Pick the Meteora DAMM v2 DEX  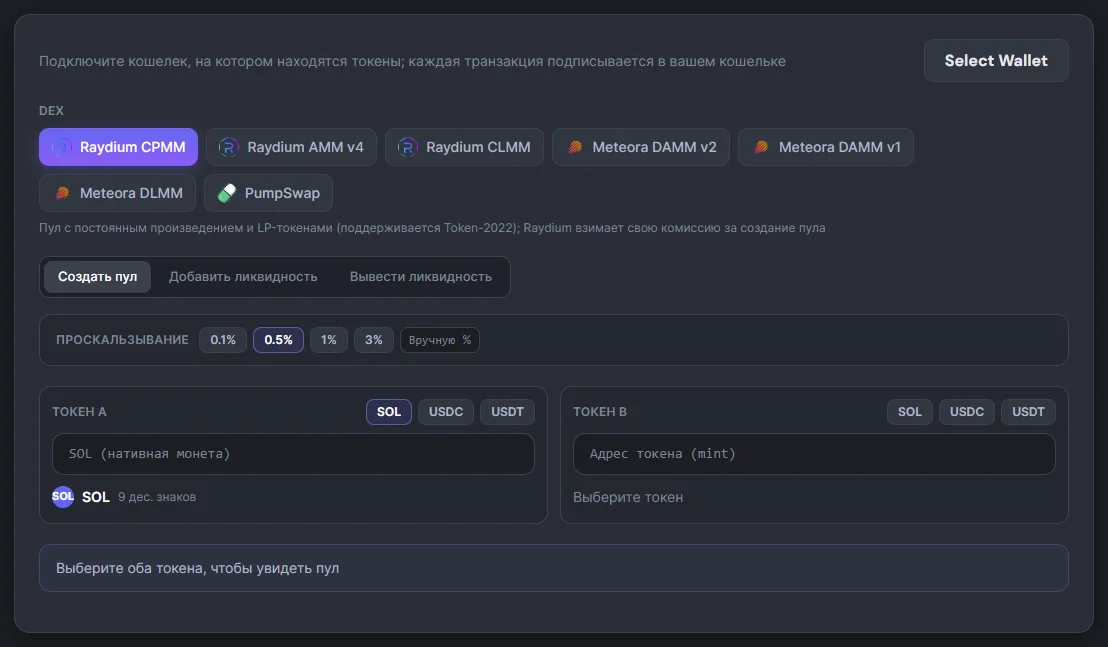point(641,147)
